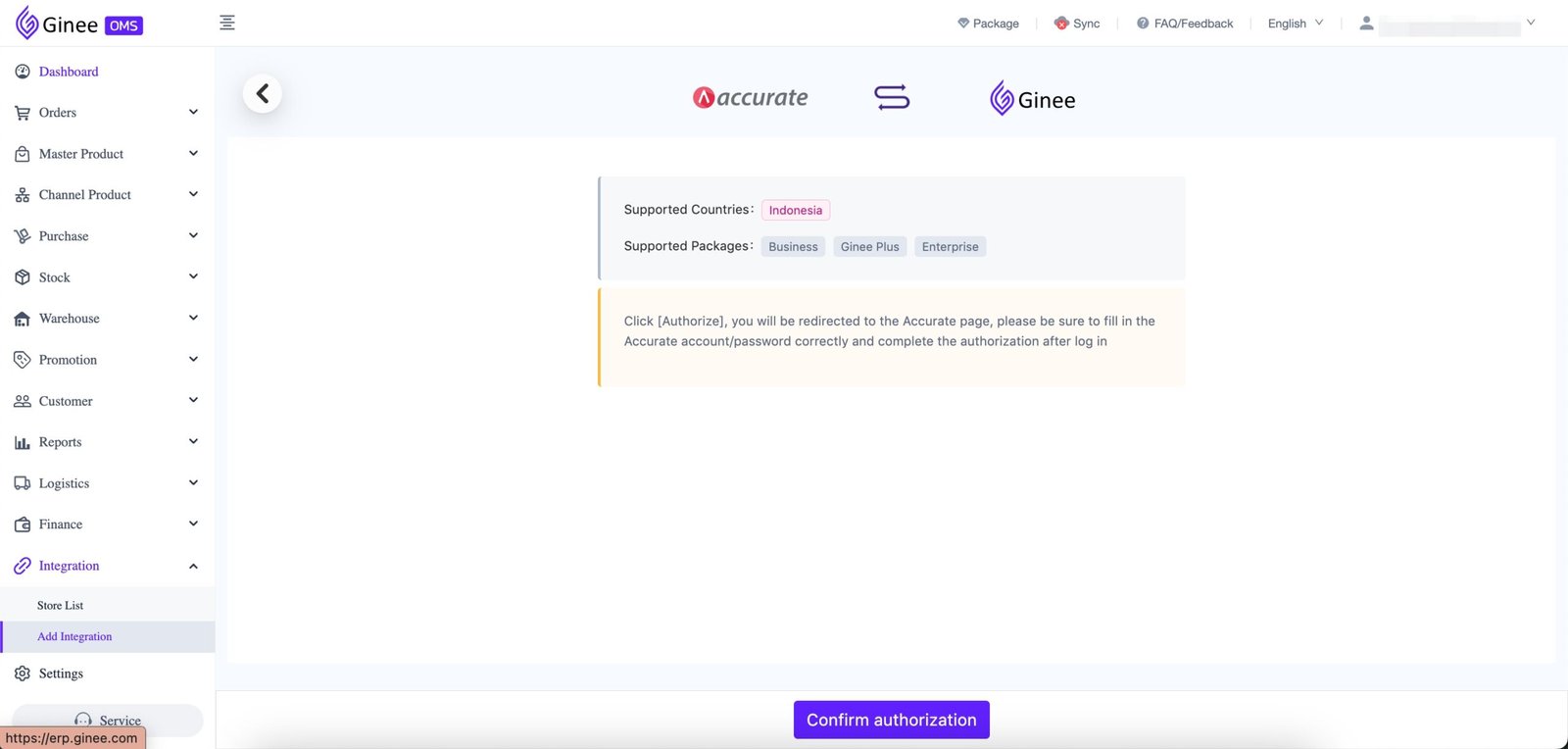Expand the Warehouse section chevron
1568x749 pixels.
click(193, 319)
